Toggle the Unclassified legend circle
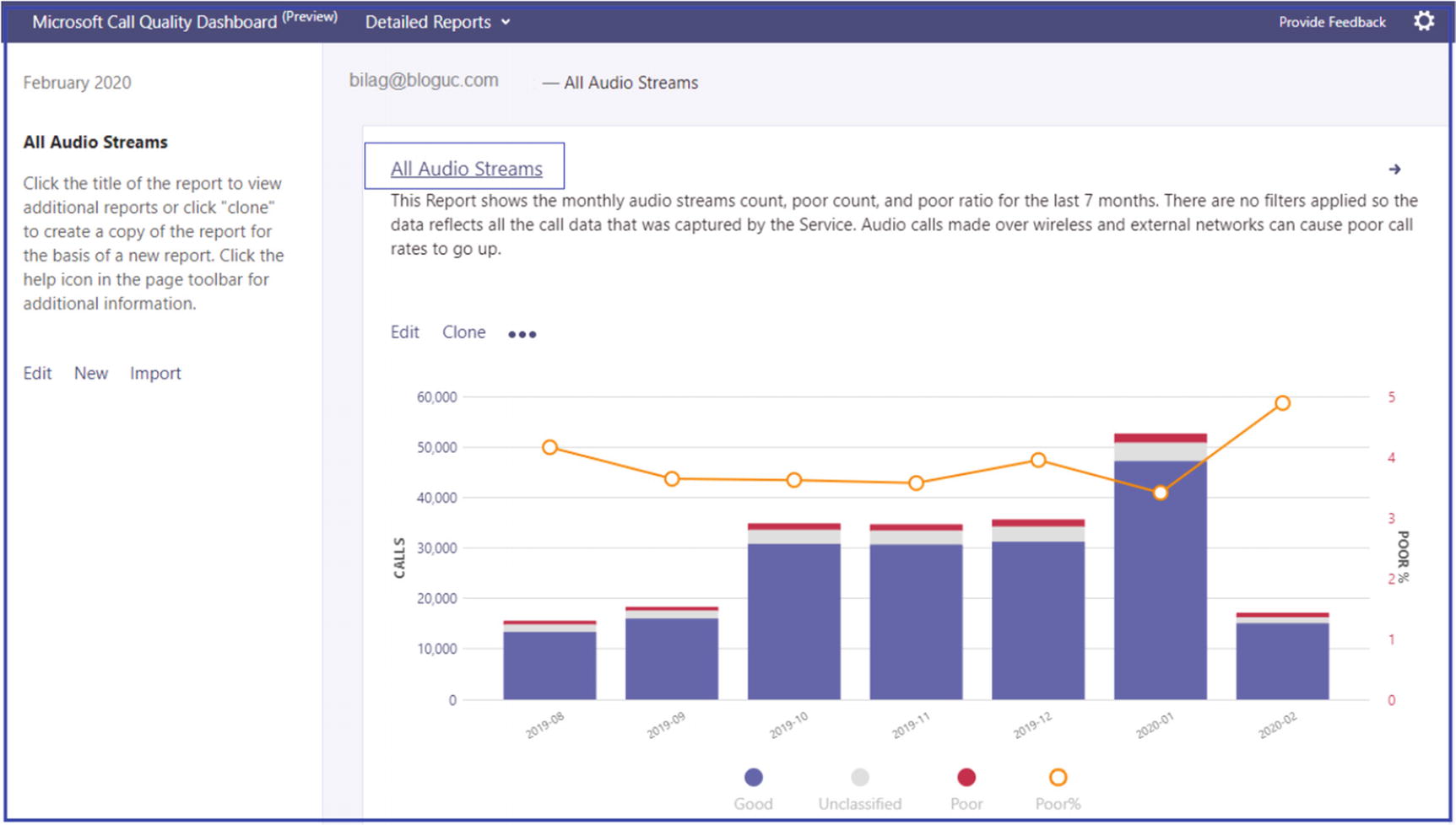Viewport: 1456px width, 825px height. click(x=859, y=777)
